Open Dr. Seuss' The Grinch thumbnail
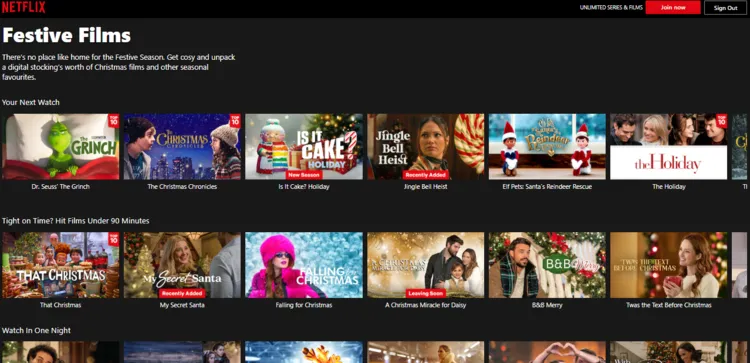 pyautogui.click(x=61, y=146)
